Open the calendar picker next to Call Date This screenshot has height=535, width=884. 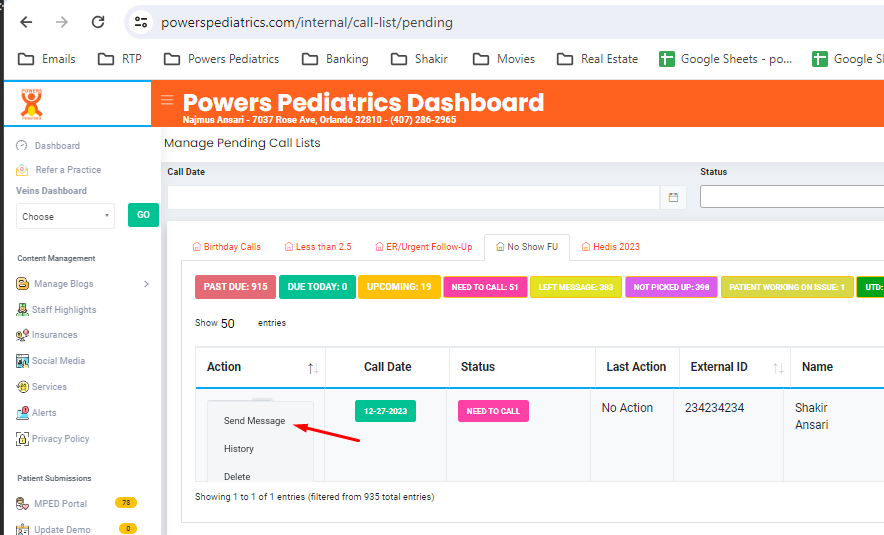point(673,198)
